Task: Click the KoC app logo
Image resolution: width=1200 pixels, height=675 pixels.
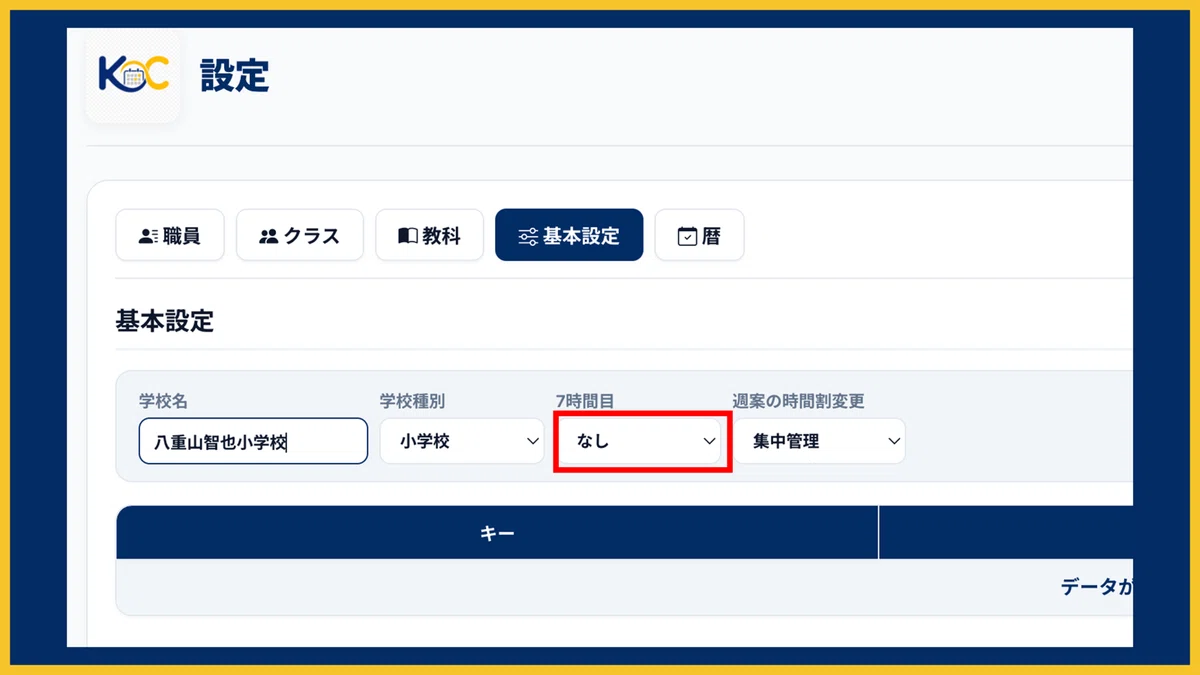Action: click(x=133, y=76)
